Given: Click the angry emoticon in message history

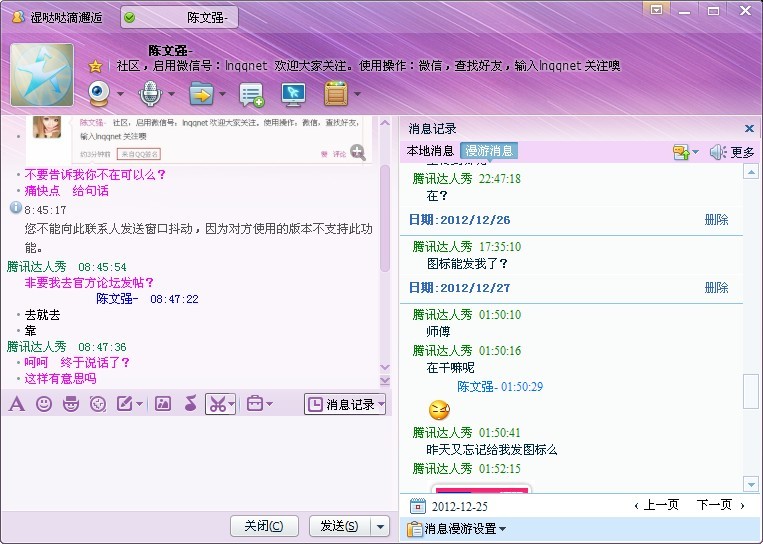Looking at the screenshot, I should point(439,410).
